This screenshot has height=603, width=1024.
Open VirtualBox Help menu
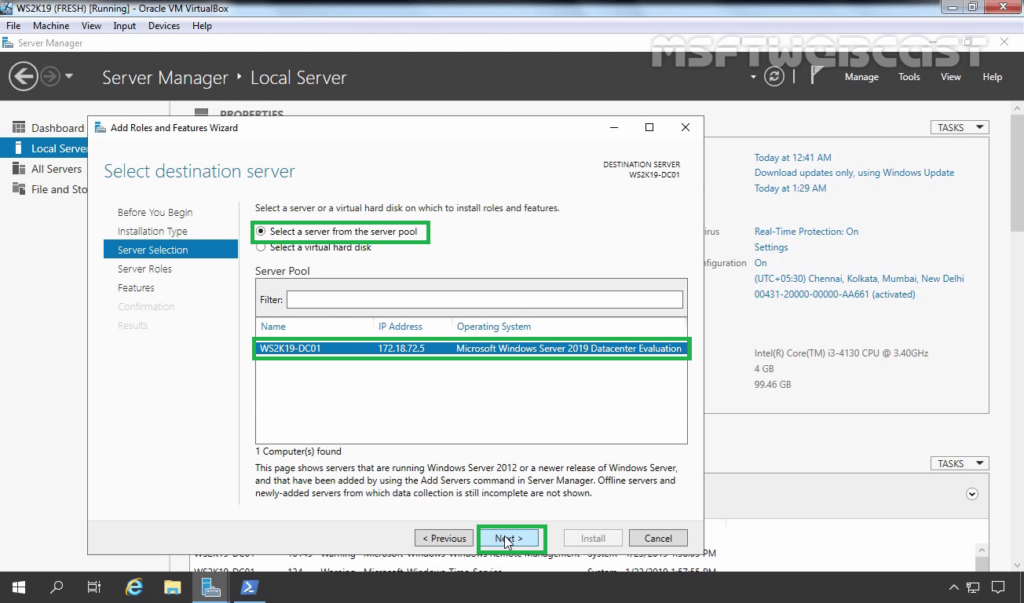click(202, 26)
